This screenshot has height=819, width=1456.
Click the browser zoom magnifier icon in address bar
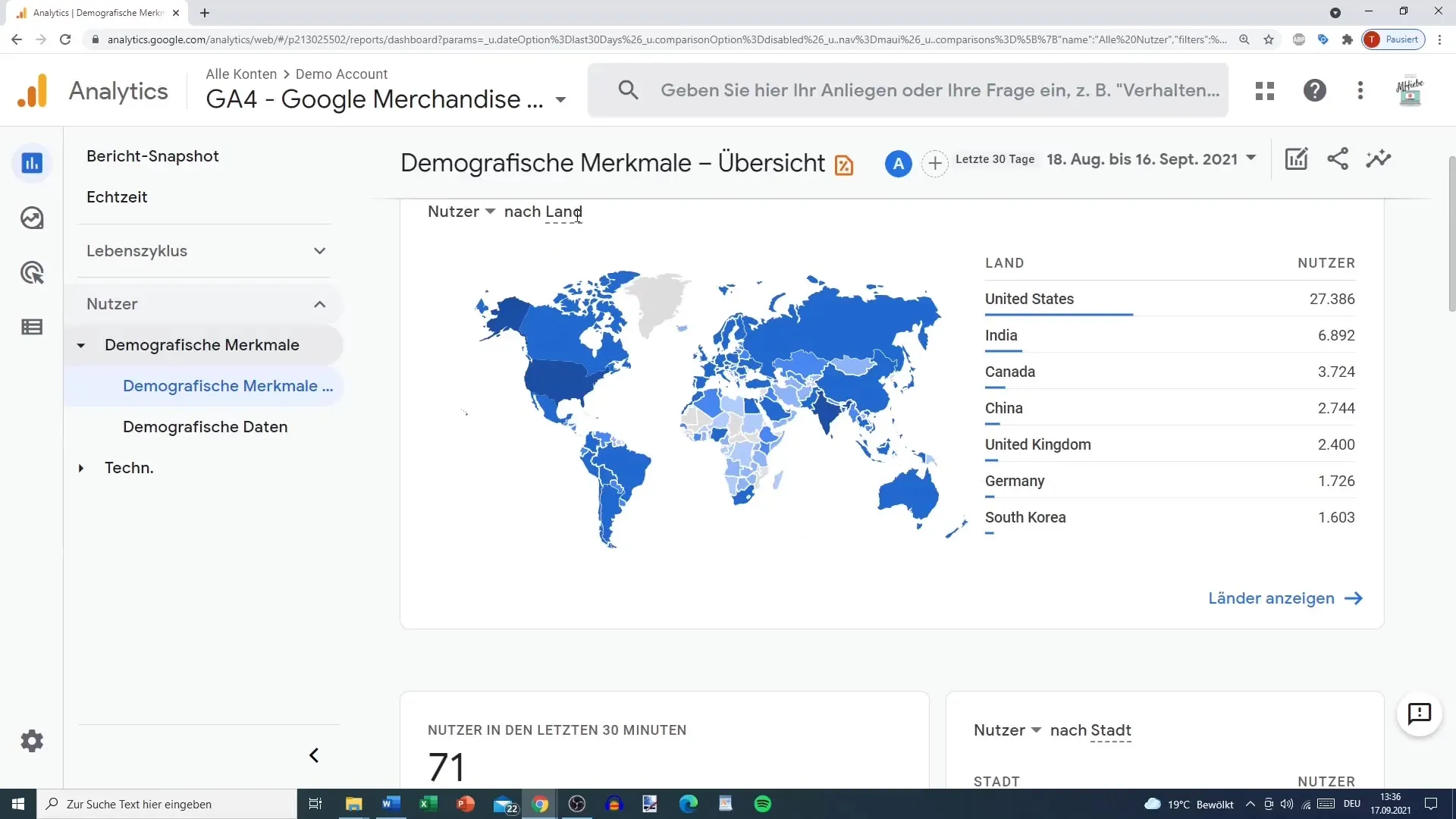[x=1244, y=39]
